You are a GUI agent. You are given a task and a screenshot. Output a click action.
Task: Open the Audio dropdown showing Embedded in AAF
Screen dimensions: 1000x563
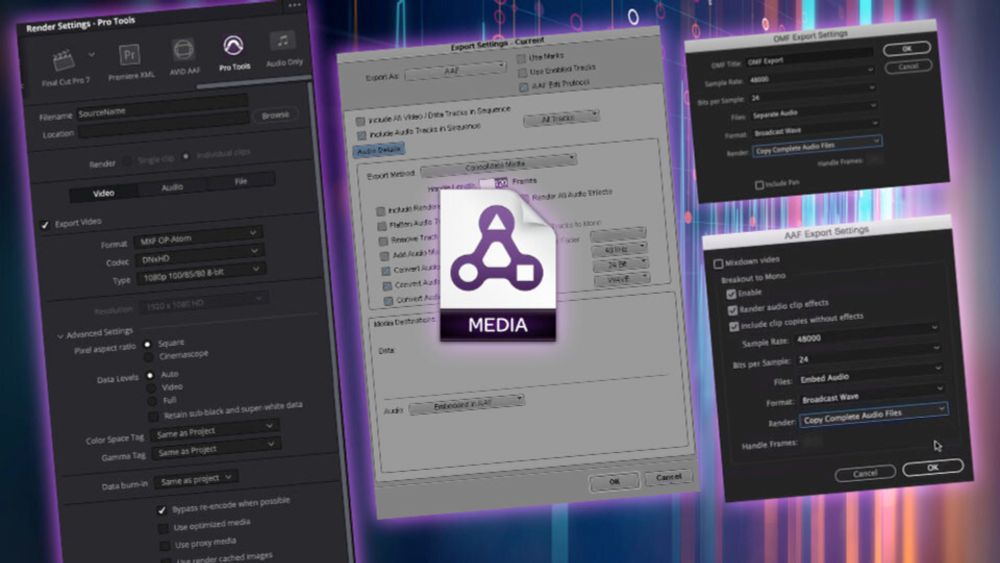(x=467, y=405)
